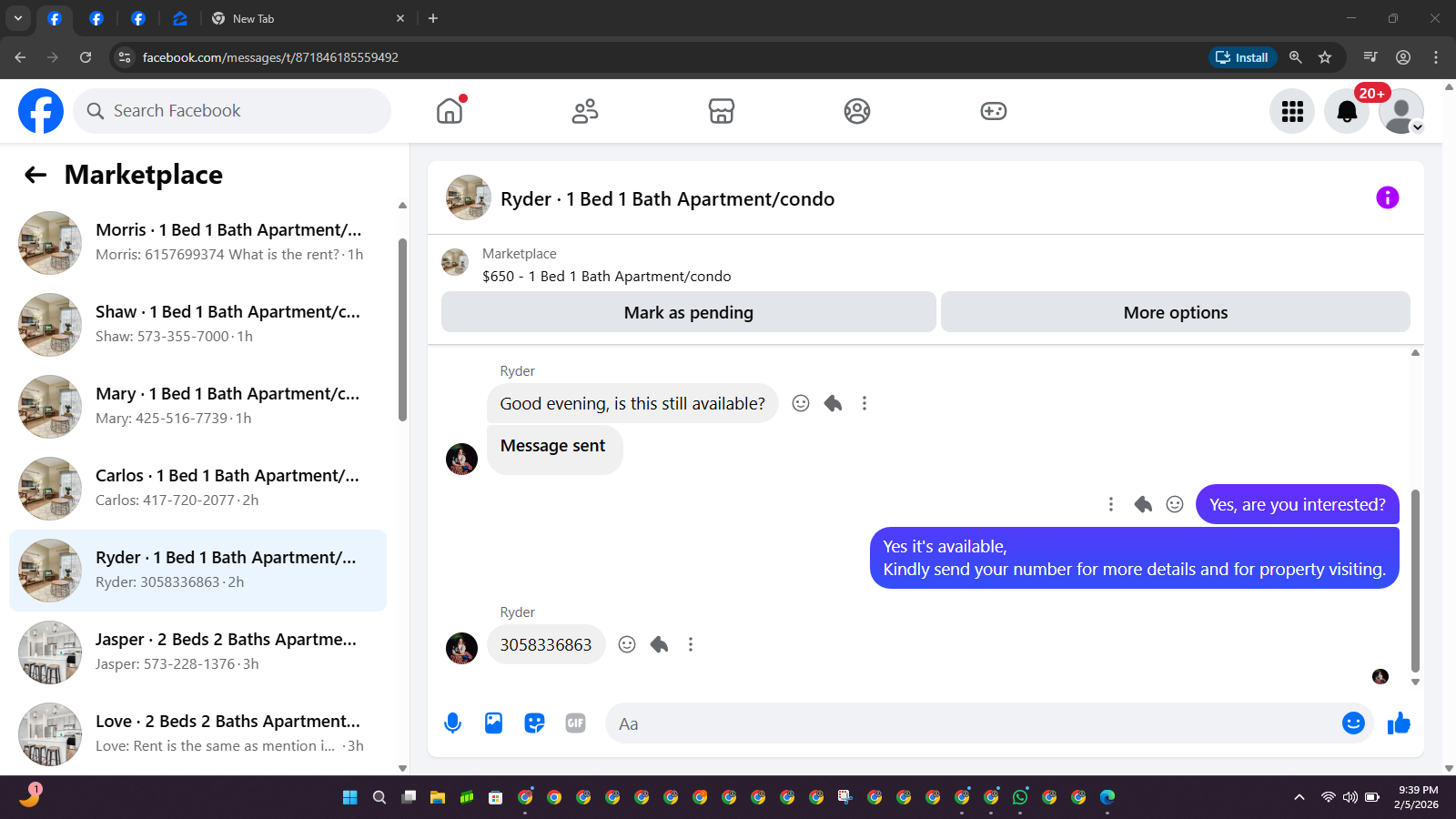Send a thumbs-up like
This screenshot has height=819, width=1456.
1399,723
